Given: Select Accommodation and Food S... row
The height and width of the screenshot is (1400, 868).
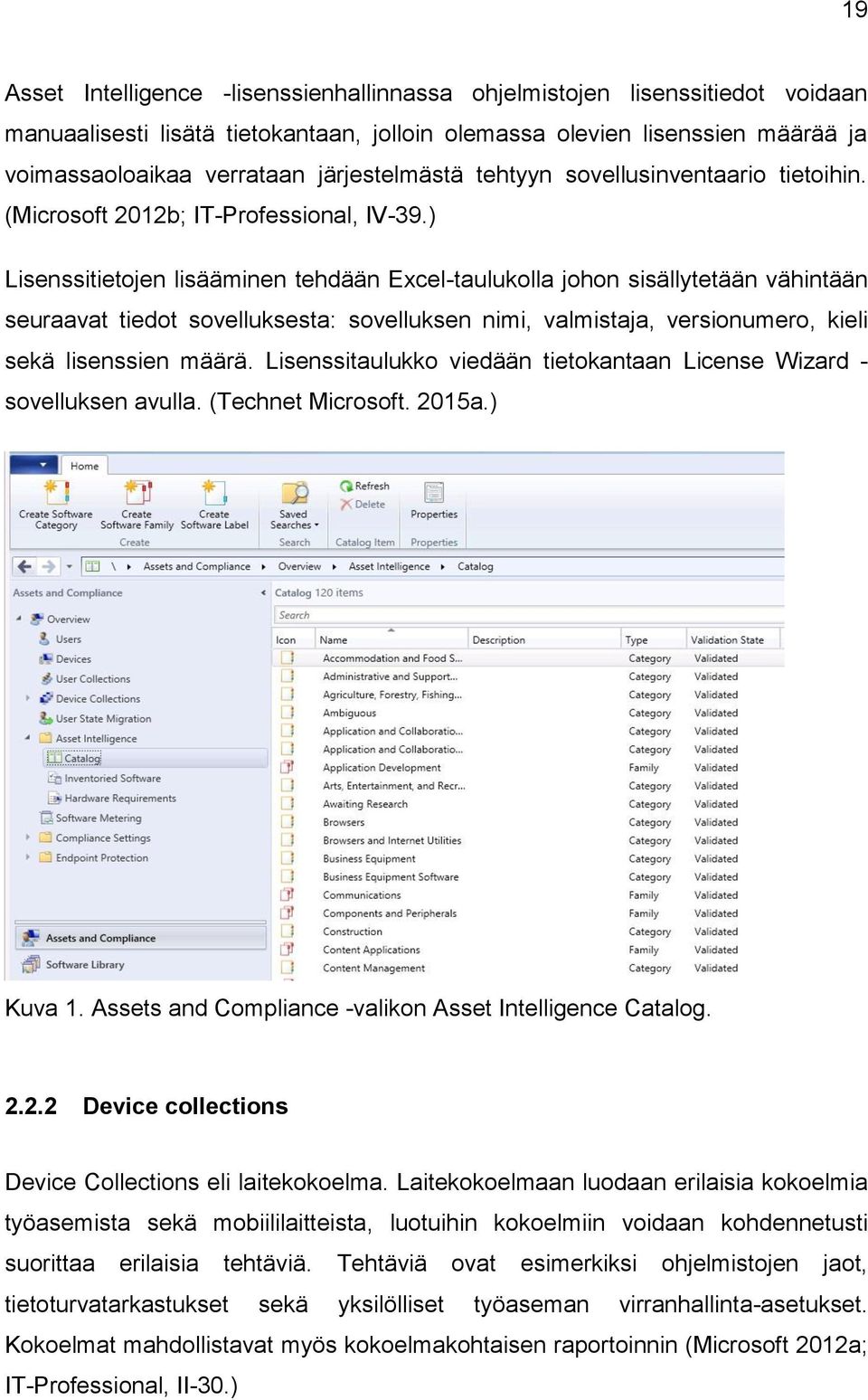Looking at the screenshot, I should (x=528, y=658).
